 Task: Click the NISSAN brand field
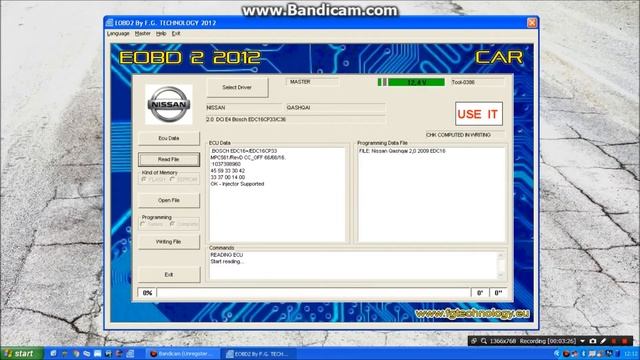[x=244, y=108]
